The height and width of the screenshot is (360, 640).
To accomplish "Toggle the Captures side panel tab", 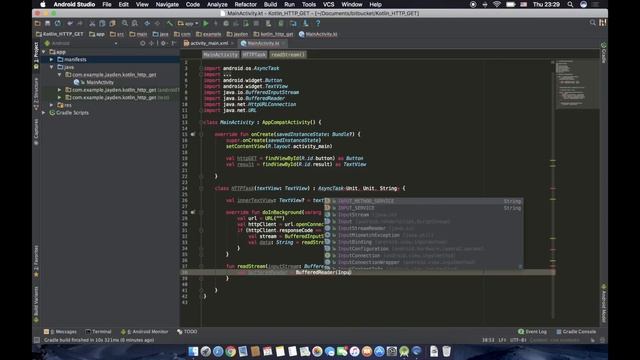I will [x=36, y=132].
